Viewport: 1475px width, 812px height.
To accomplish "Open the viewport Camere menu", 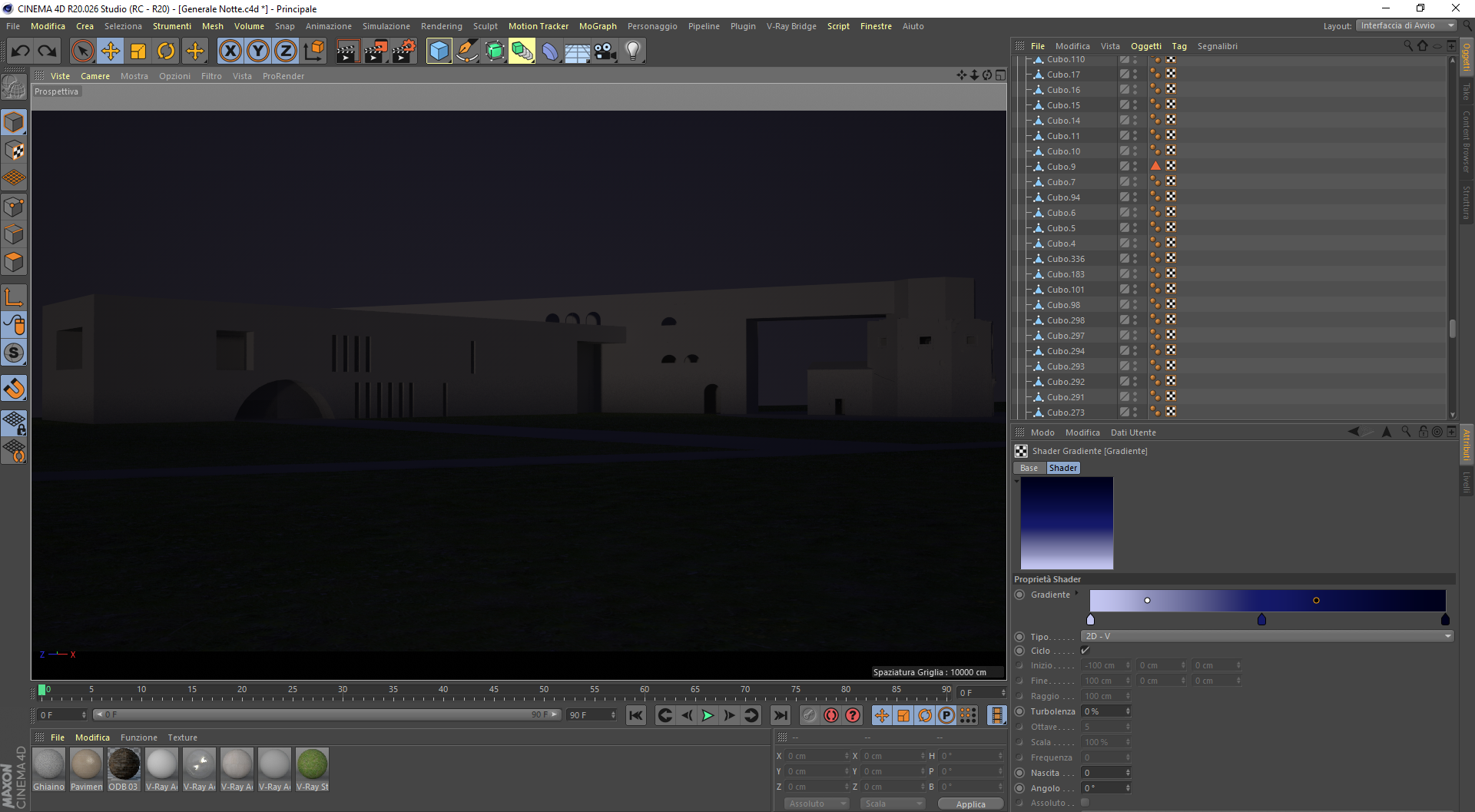I will [x=95, y=76].
